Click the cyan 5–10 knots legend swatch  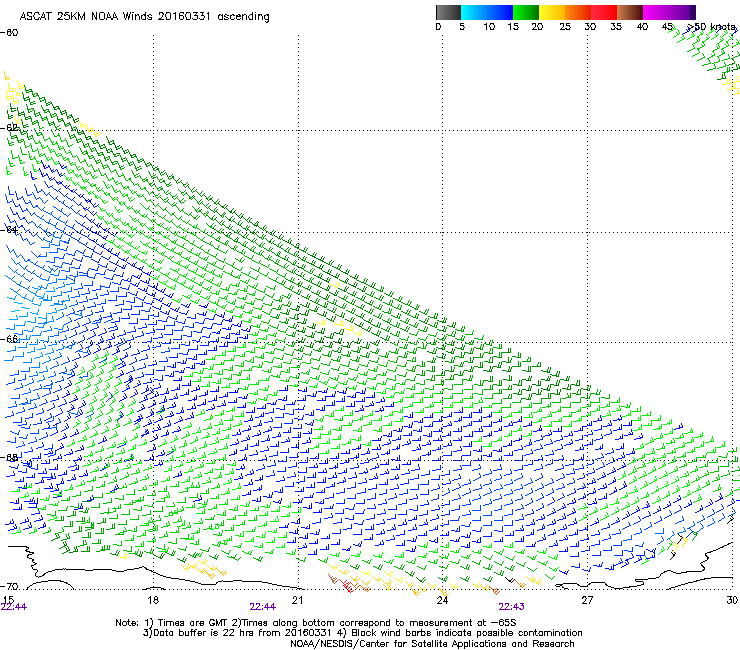pyautogui.click(x=474, y=12)
